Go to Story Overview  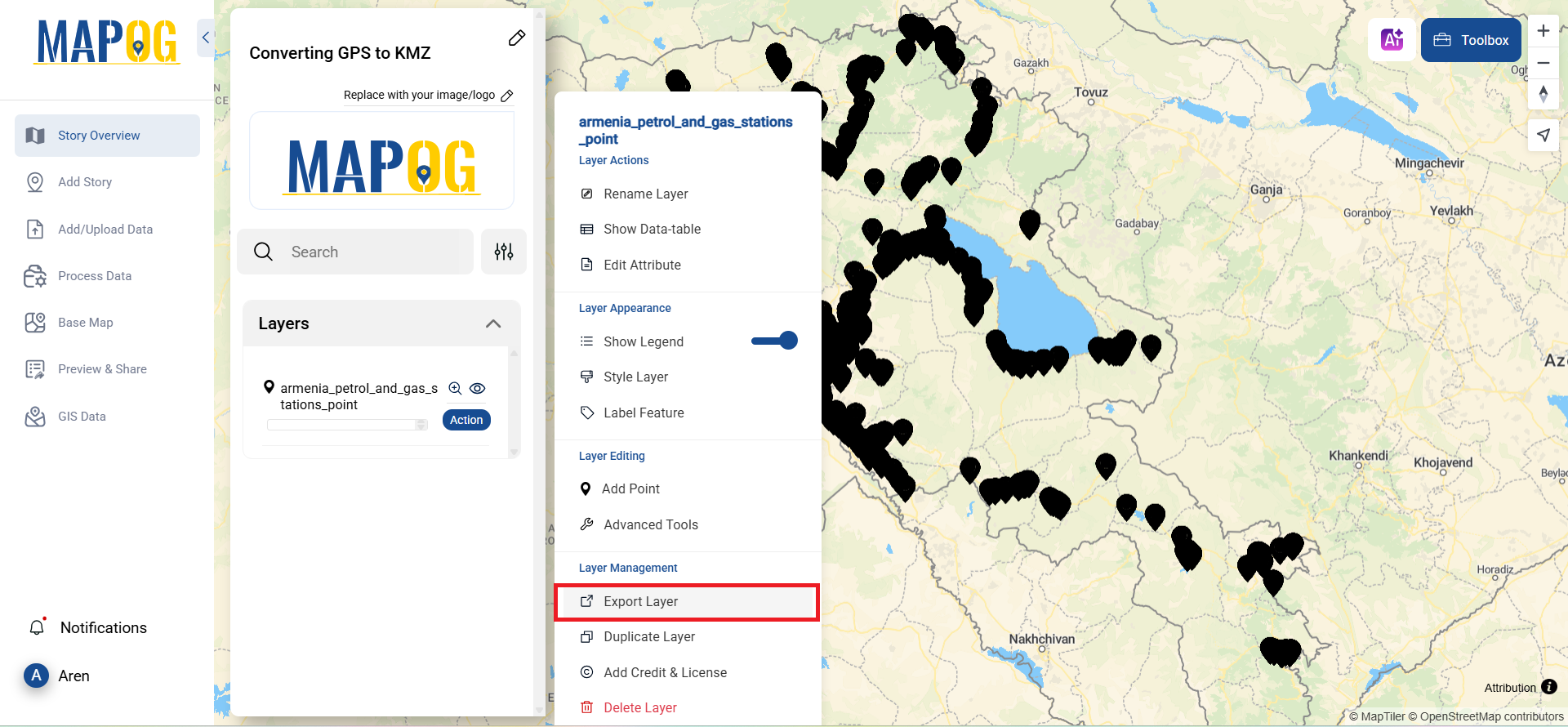[x=107, y=136]
